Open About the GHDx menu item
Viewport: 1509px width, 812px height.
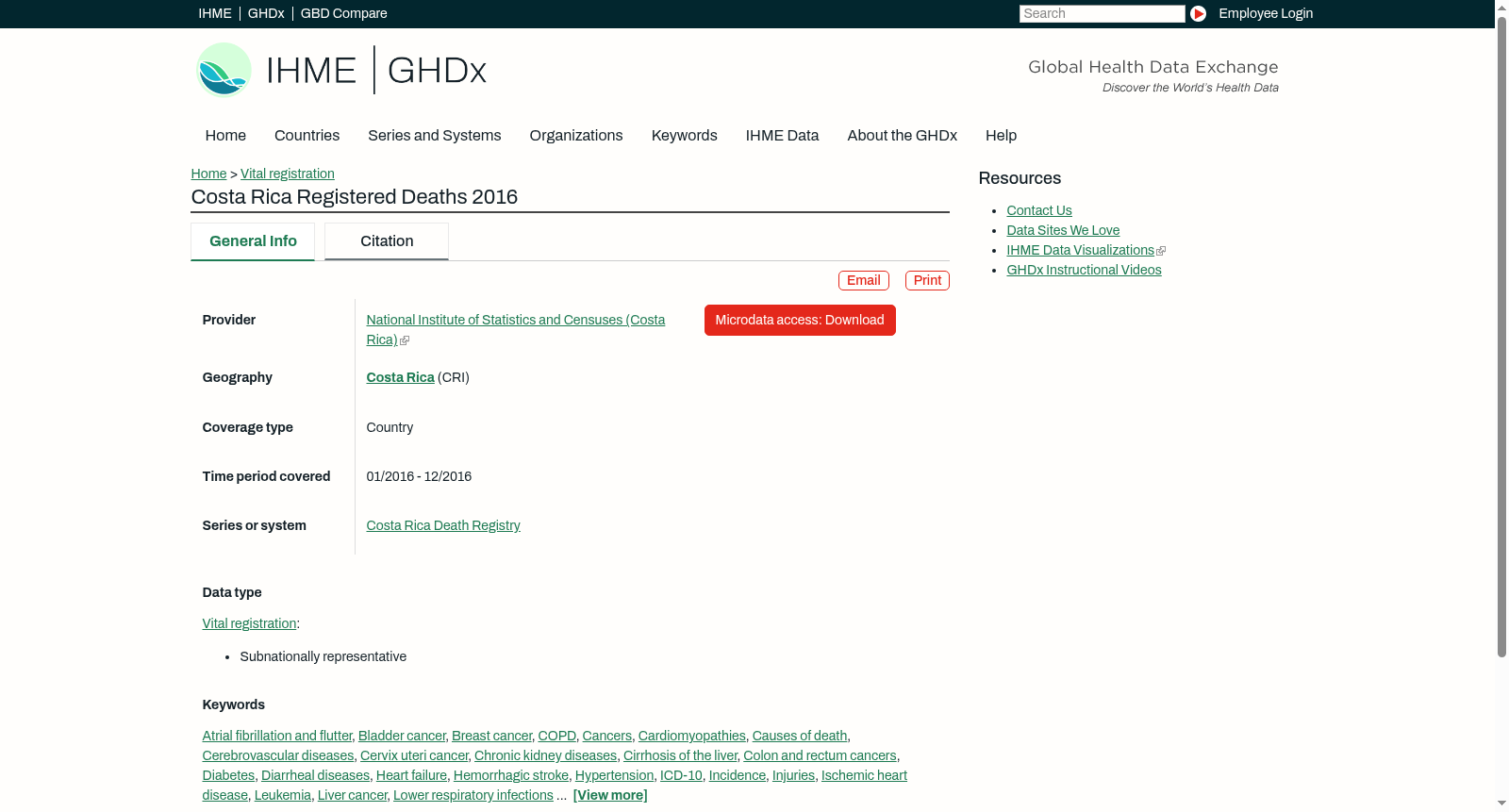[903, 135]
